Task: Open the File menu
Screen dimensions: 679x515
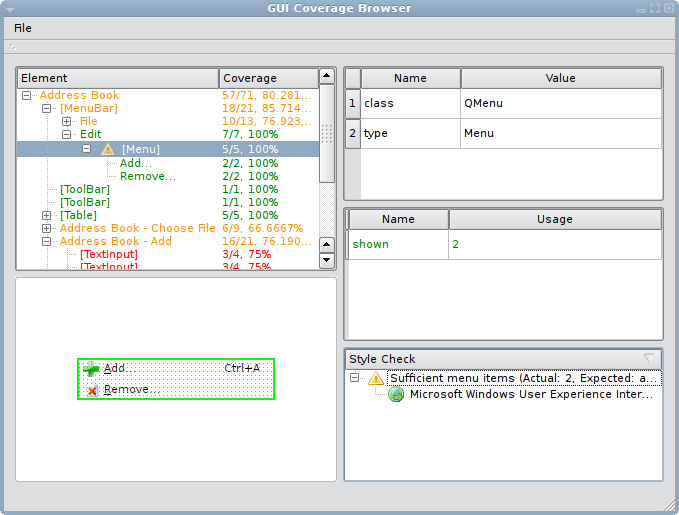Action: coord(22,28)
